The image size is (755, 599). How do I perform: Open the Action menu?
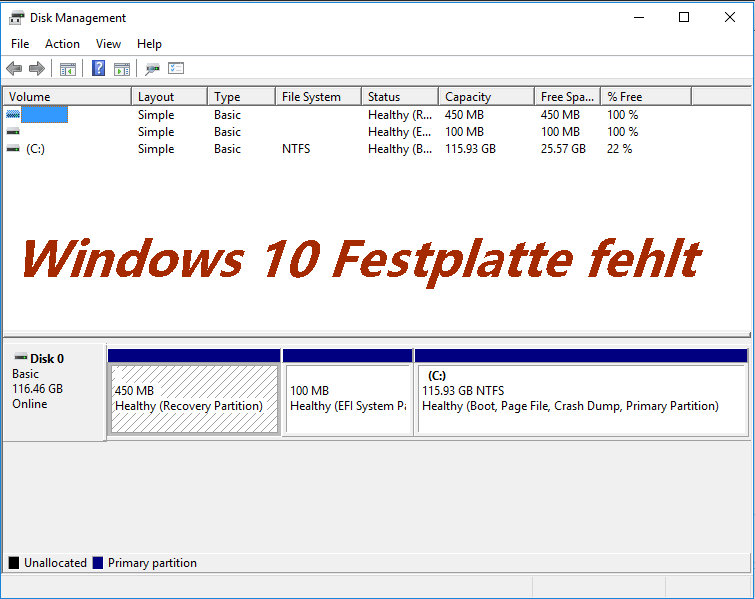62,44
